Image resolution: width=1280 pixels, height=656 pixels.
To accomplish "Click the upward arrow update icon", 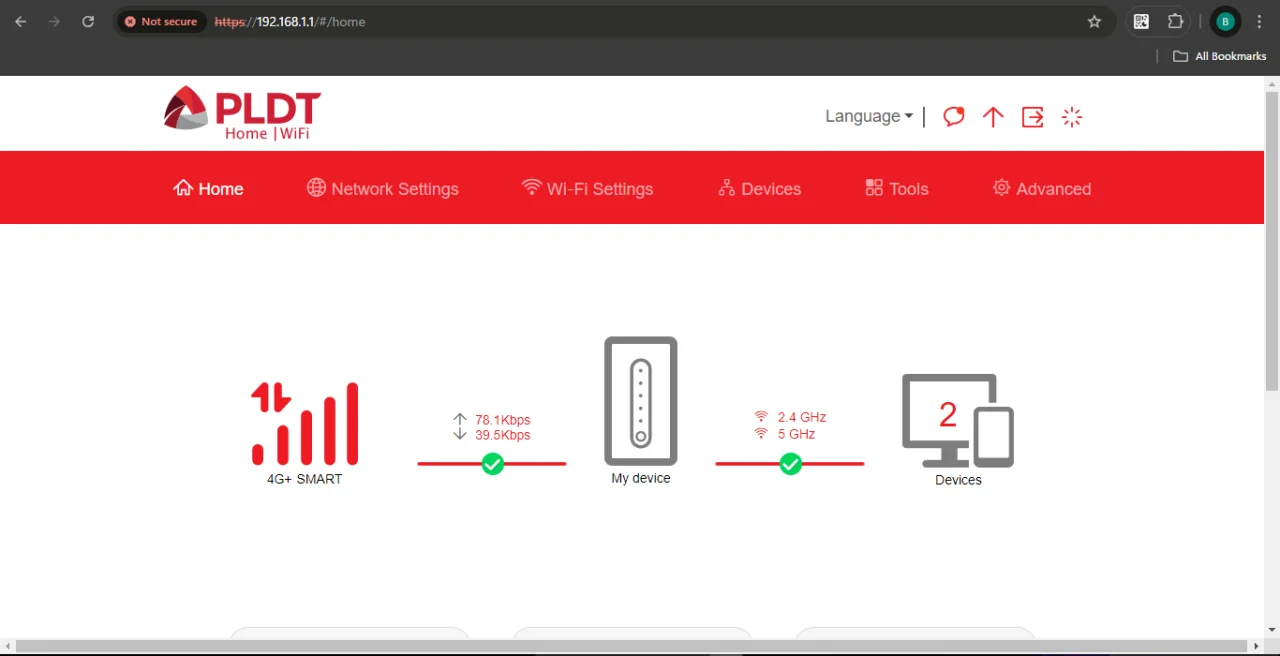I will coord(993,117).
